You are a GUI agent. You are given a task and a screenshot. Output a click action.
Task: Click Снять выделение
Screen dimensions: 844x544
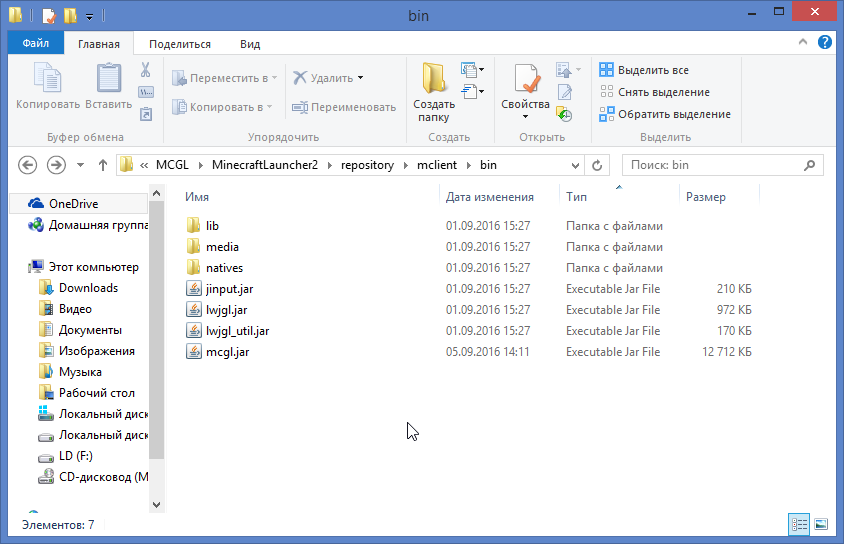click(x=655, y=92)
